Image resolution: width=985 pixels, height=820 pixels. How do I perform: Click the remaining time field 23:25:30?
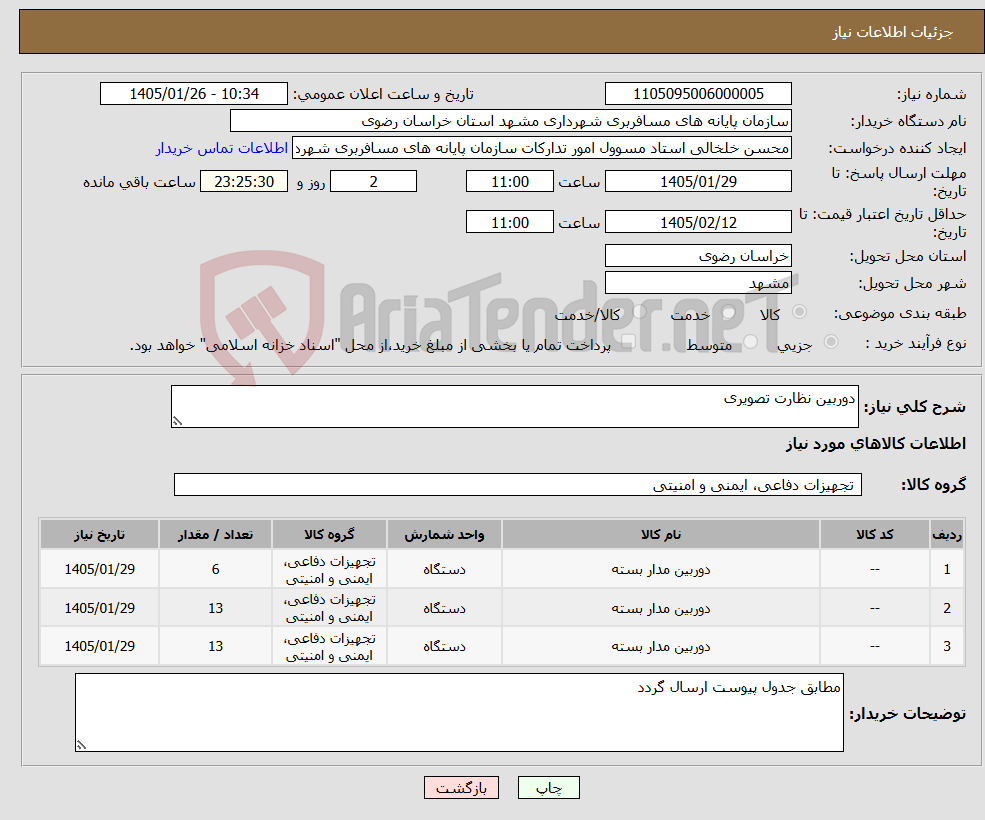click(244, 182)
